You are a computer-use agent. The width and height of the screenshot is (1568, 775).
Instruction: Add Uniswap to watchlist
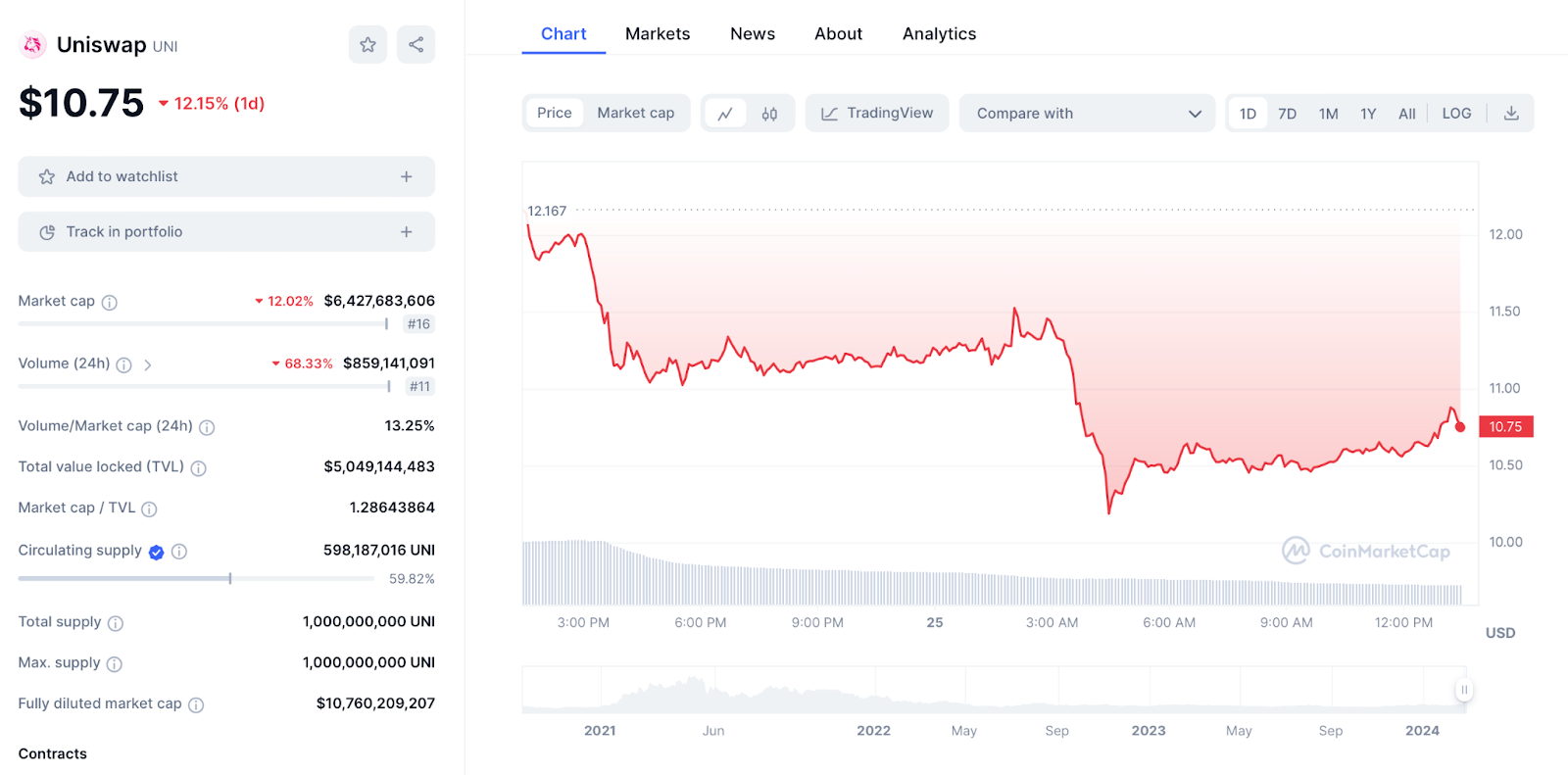[x=226, y=176]
